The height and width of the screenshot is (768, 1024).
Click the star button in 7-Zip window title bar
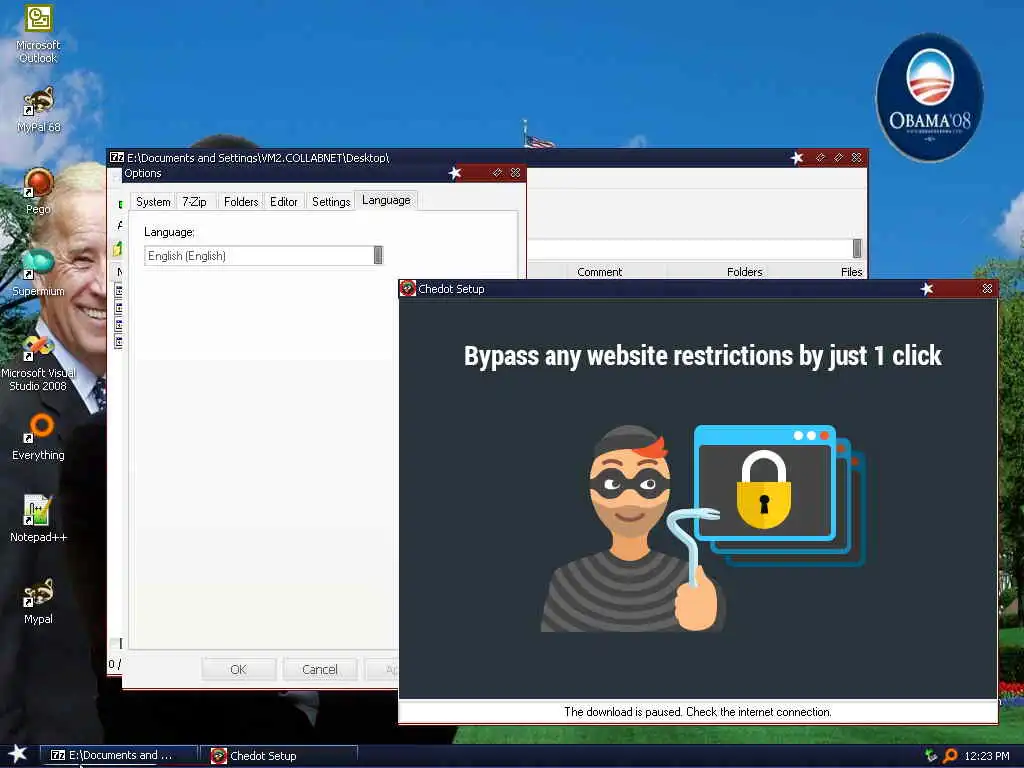coord(797,157)
